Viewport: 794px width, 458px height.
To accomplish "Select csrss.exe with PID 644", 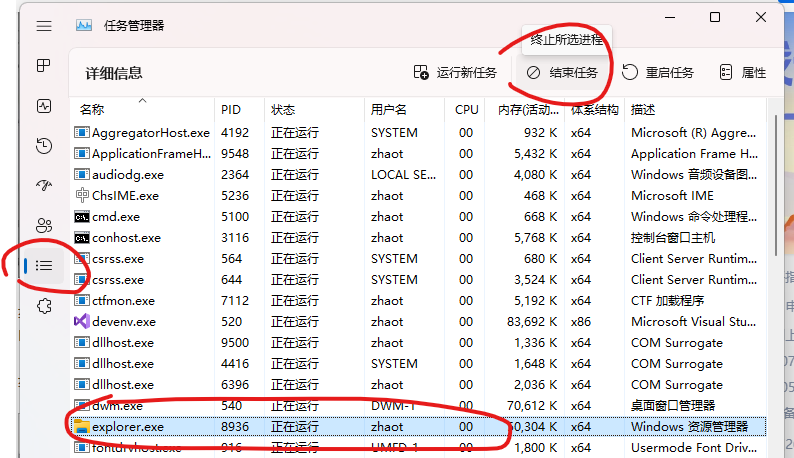I will pos(418,280).
